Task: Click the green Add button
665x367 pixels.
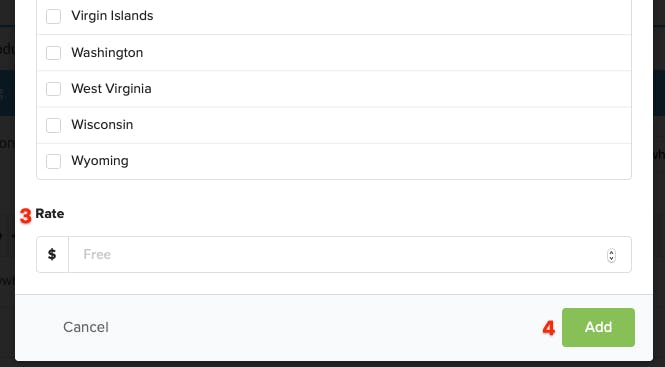Action: point(598,328)
